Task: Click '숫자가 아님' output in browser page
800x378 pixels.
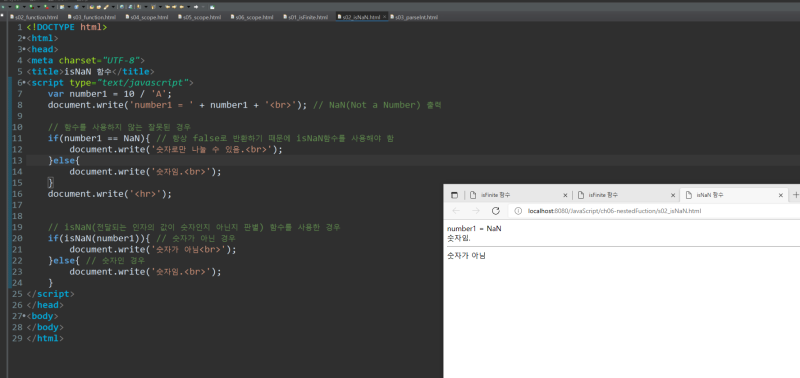Action: [466, 256]
